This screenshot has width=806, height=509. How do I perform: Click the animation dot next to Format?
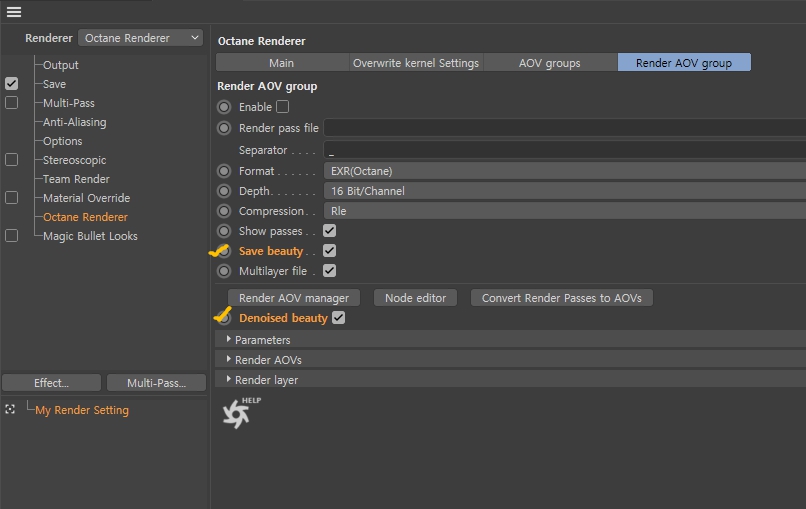pyautogui.click(x=224, y=171)
